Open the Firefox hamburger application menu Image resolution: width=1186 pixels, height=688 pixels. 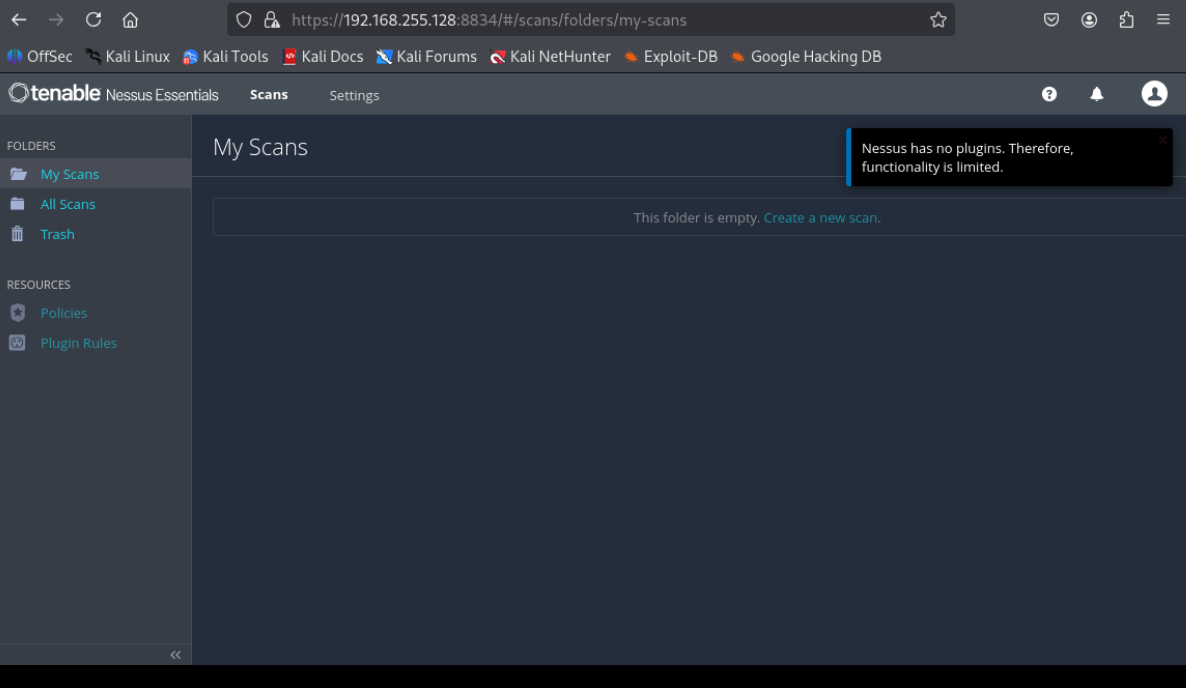(x=1163, y=20)
